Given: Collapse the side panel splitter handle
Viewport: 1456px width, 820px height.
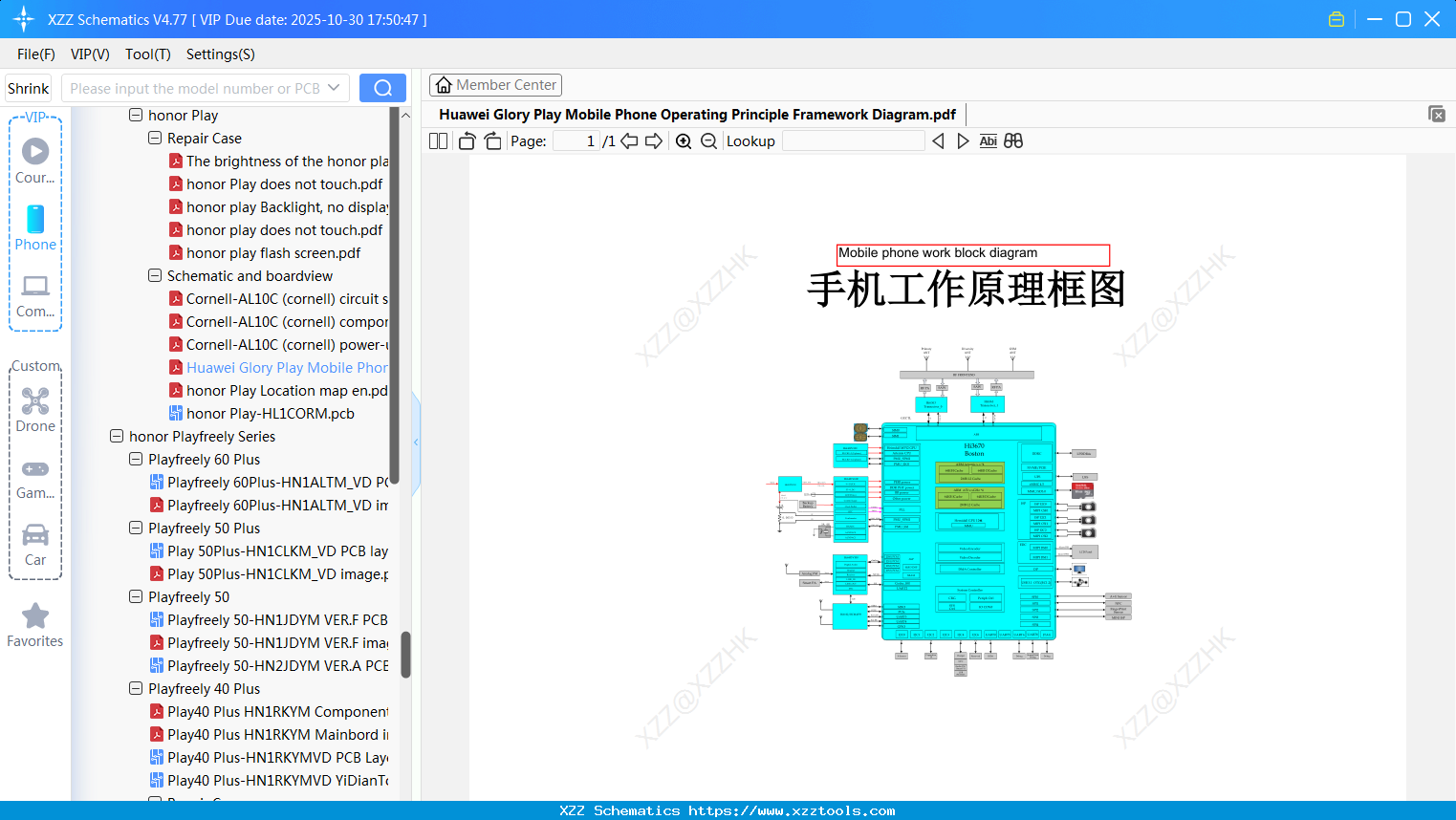Looking at the screenshot, I should point(416,442).
